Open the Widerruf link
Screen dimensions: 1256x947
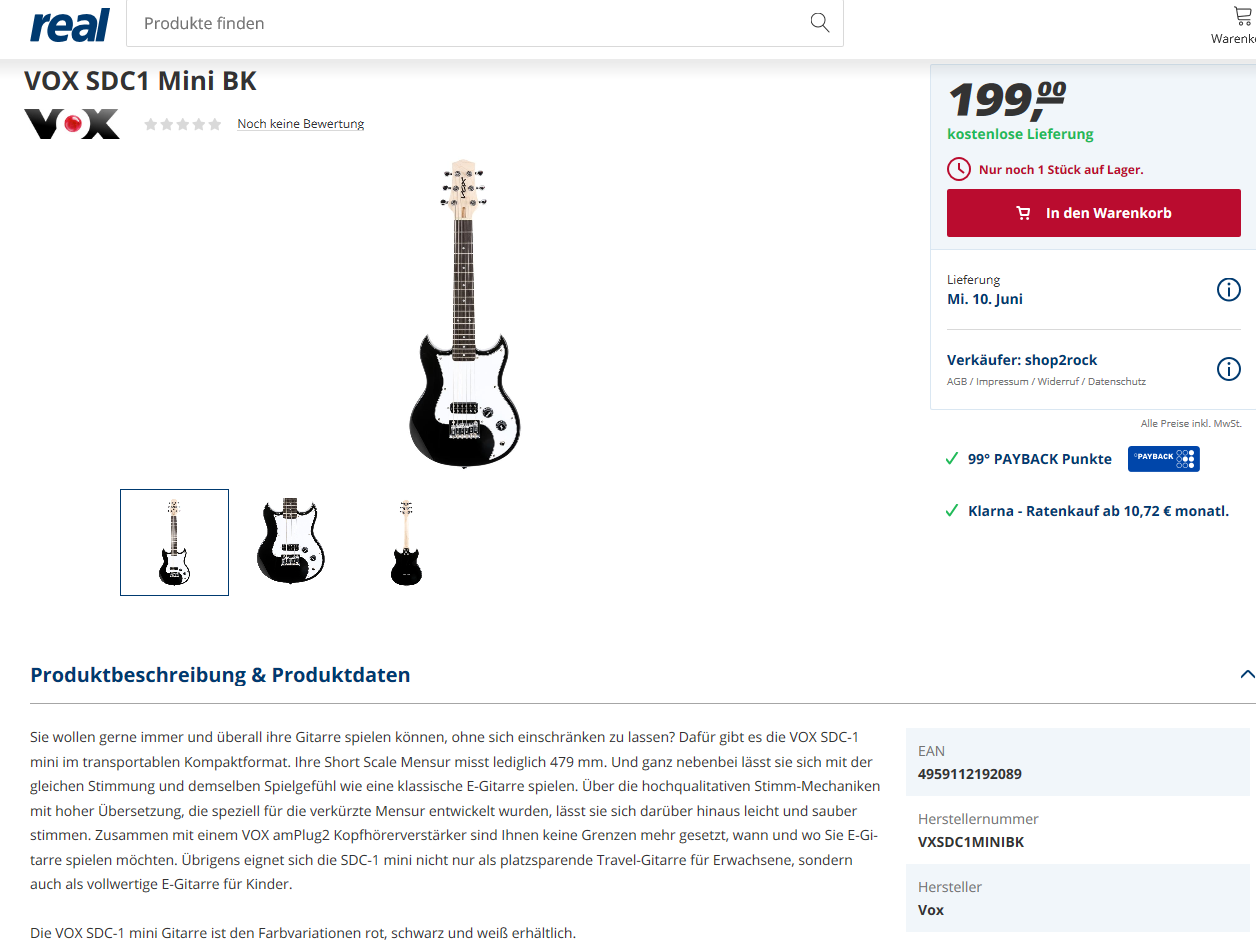tap(1057, 382)
